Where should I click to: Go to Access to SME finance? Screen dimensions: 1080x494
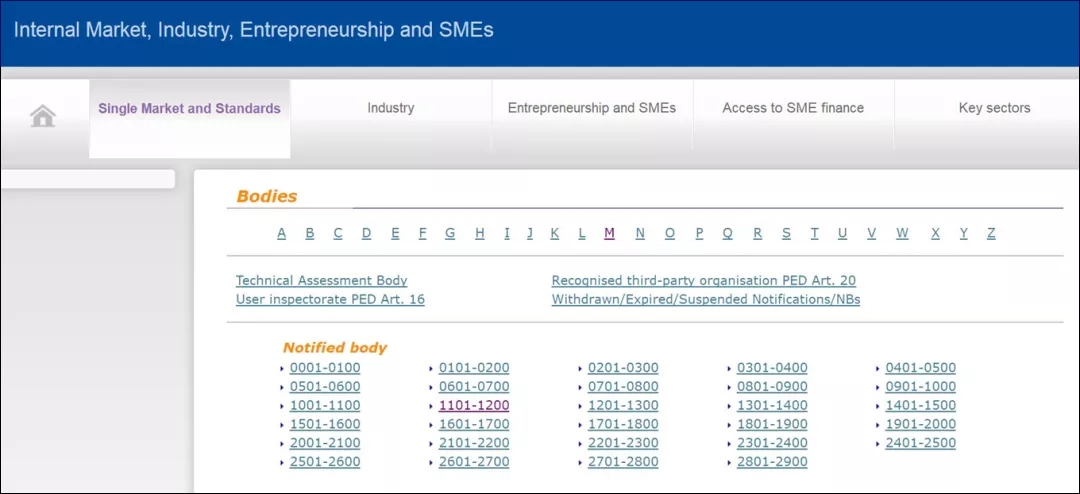793,108
